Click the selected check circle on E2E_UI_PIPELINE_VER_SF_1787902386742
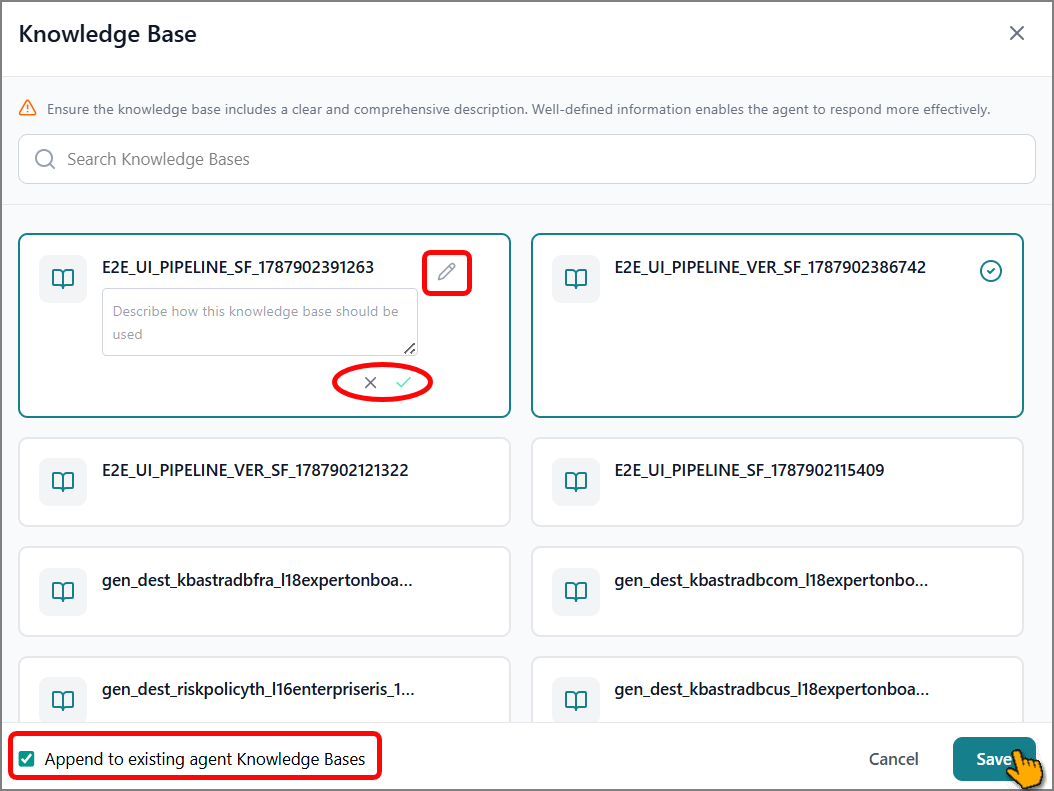 [x=991, y=271]
